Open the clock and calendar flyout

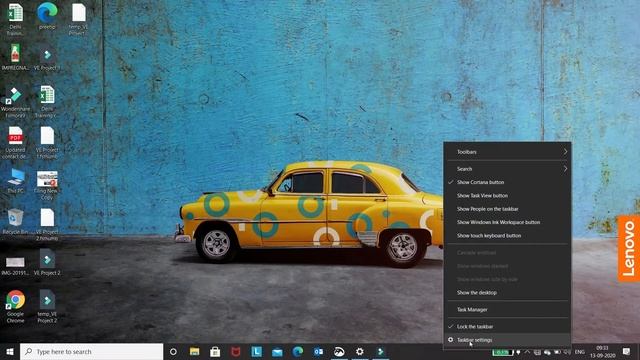coord(602,352)
